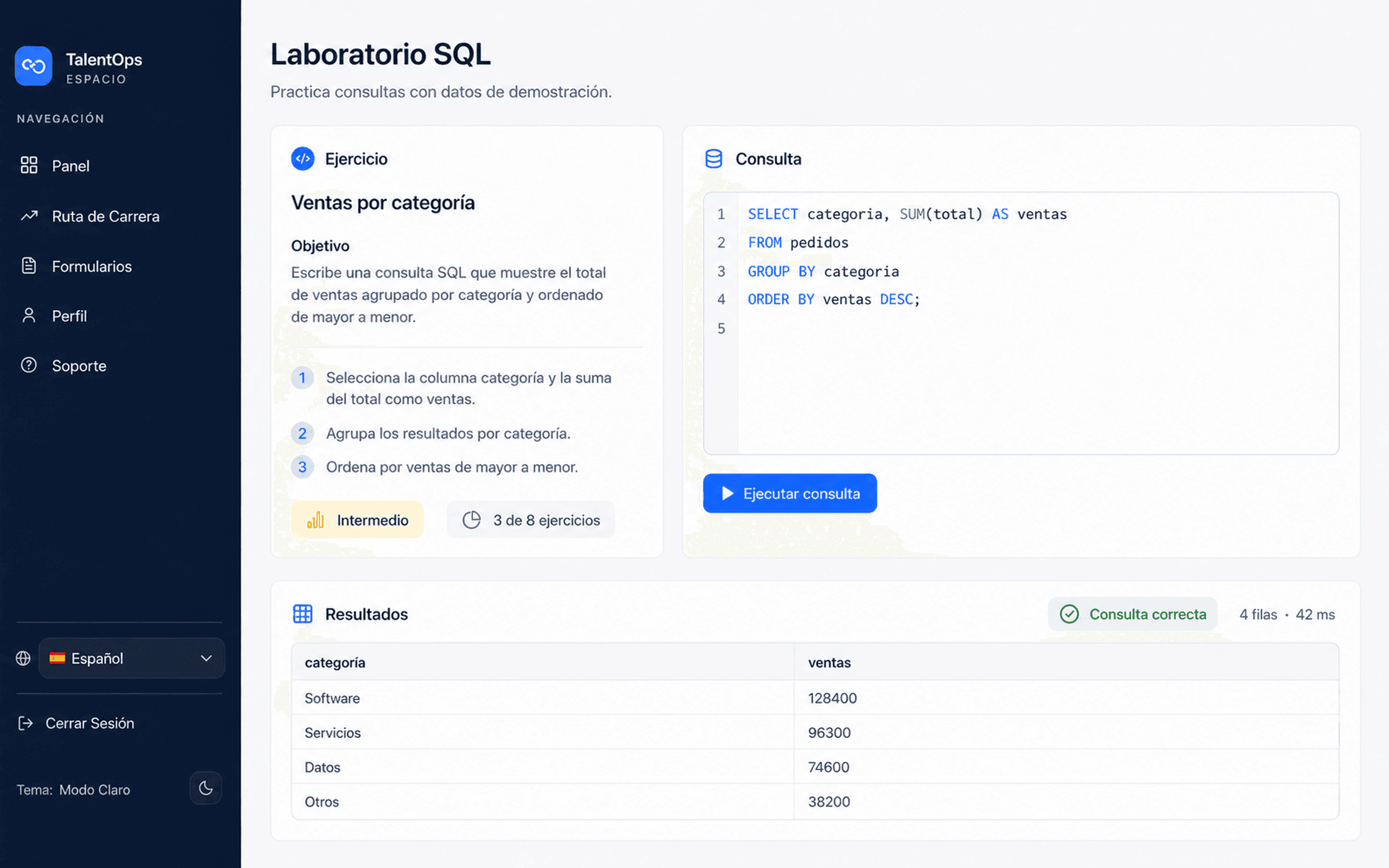Click the 38200 value cell
The image size is (1389, 868).
point(1066,801)
